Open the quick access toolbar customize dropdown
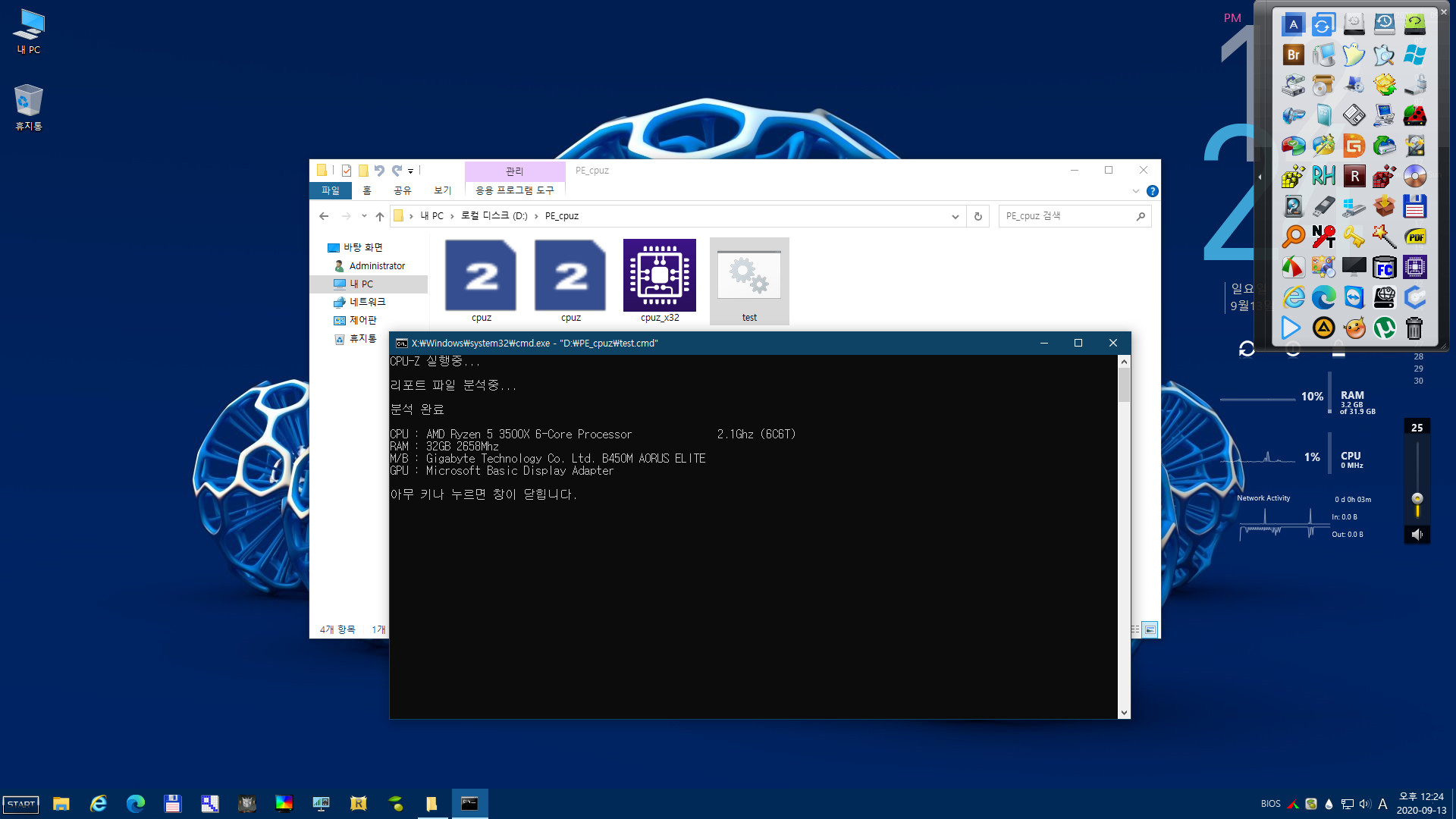1456x819 pixels. [x=410, y=171]
